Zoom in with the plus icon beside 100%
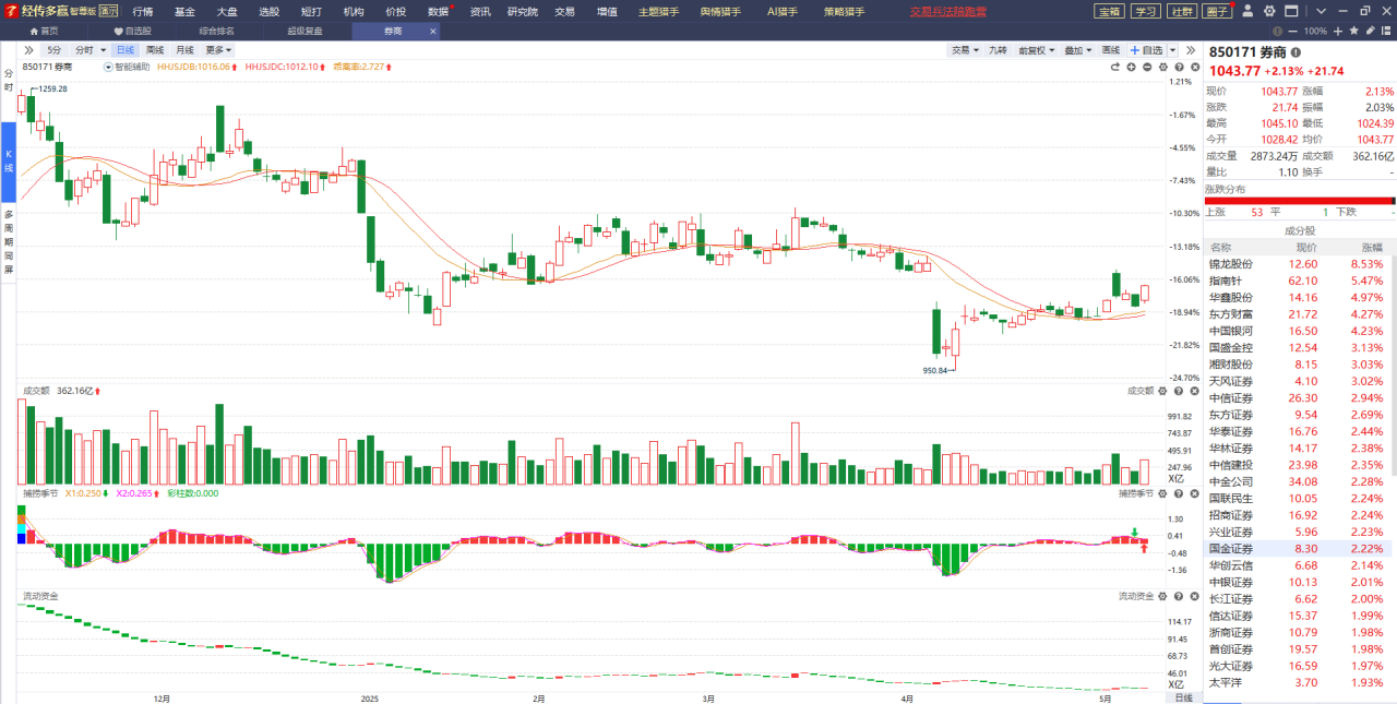The image size is (1397, 704). click(x=1336, y=31)
